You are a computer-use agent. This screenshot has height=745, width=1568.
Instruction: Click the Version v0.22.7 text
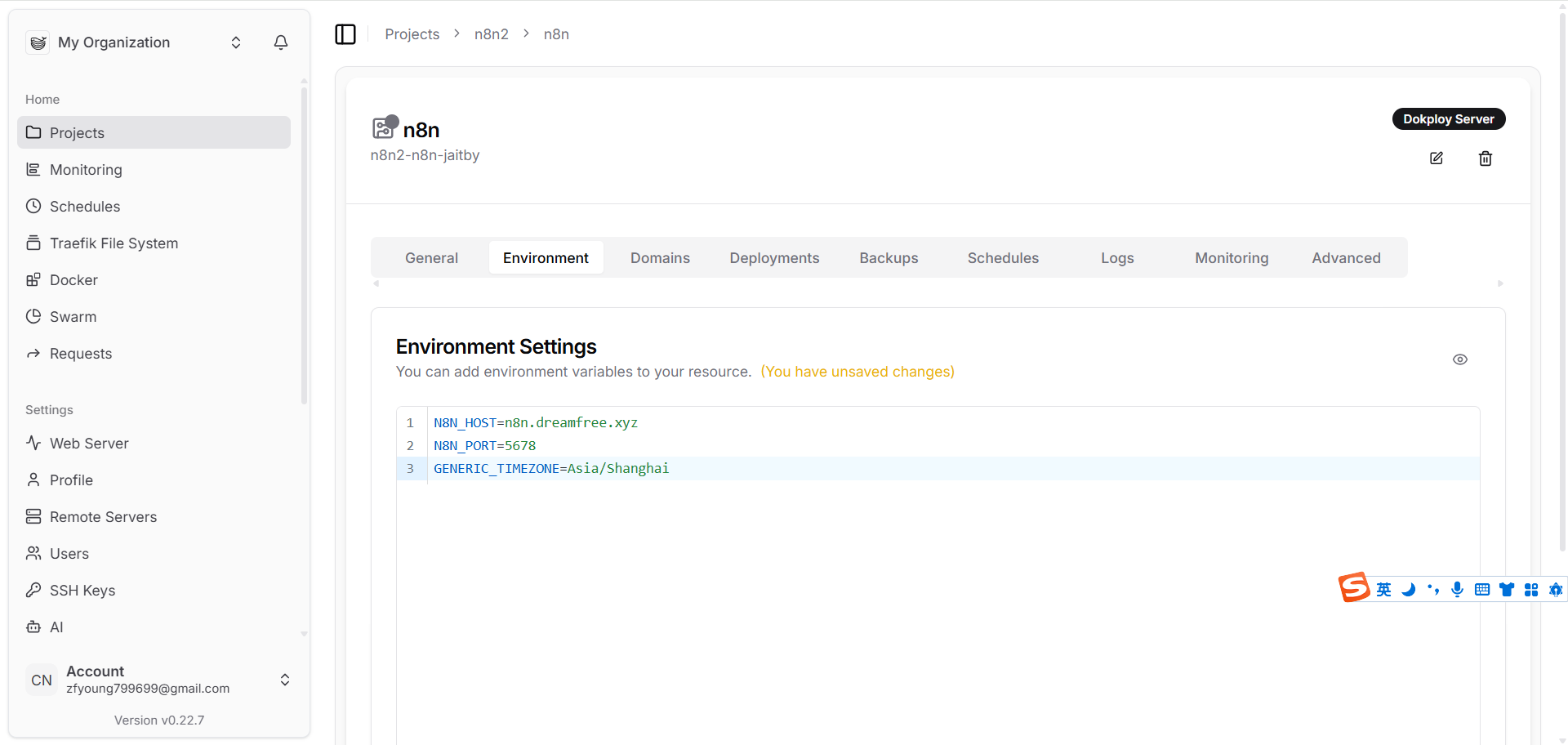click(x=159, y=720)
